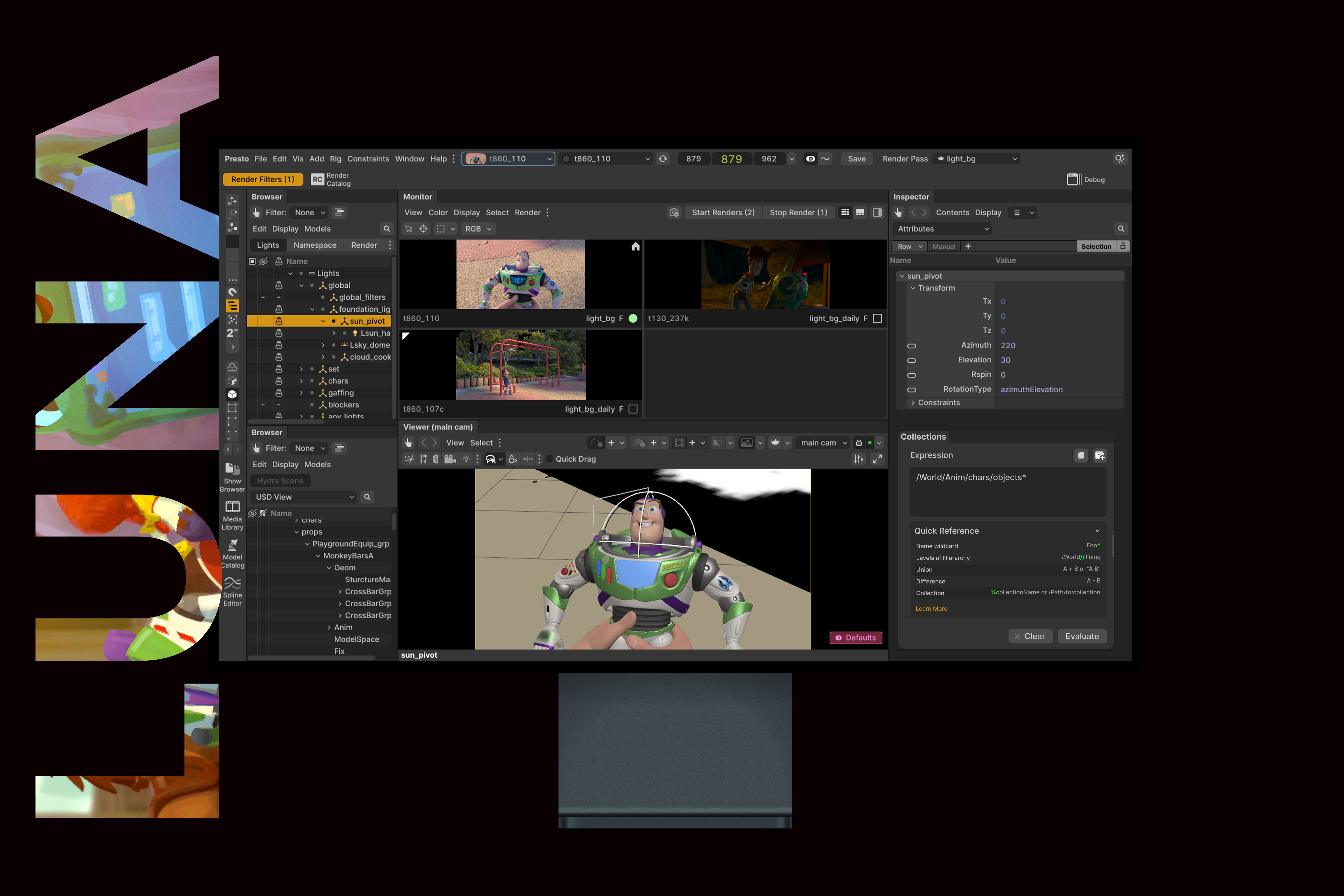Click the snapshot camera icon in Monitor
1344x896 pixels.
[674, 213]
